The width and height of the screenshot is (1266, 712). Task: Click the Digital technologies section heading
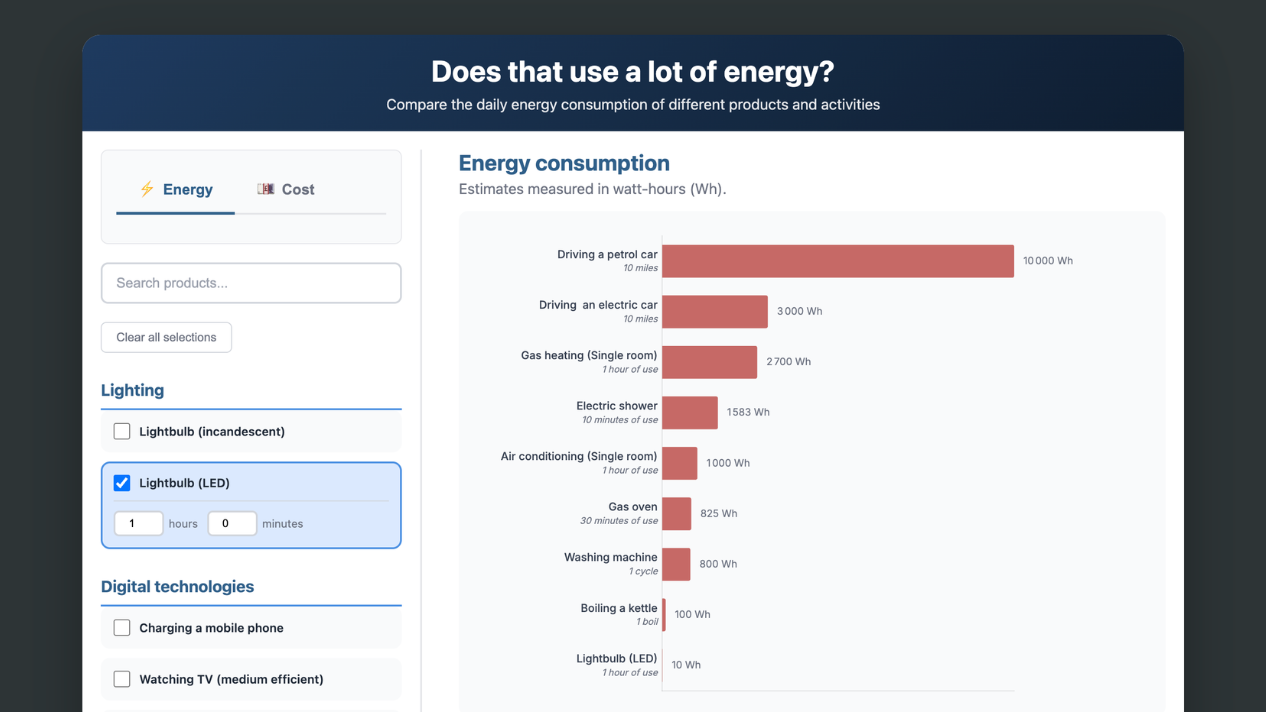(x=177, y=586)
